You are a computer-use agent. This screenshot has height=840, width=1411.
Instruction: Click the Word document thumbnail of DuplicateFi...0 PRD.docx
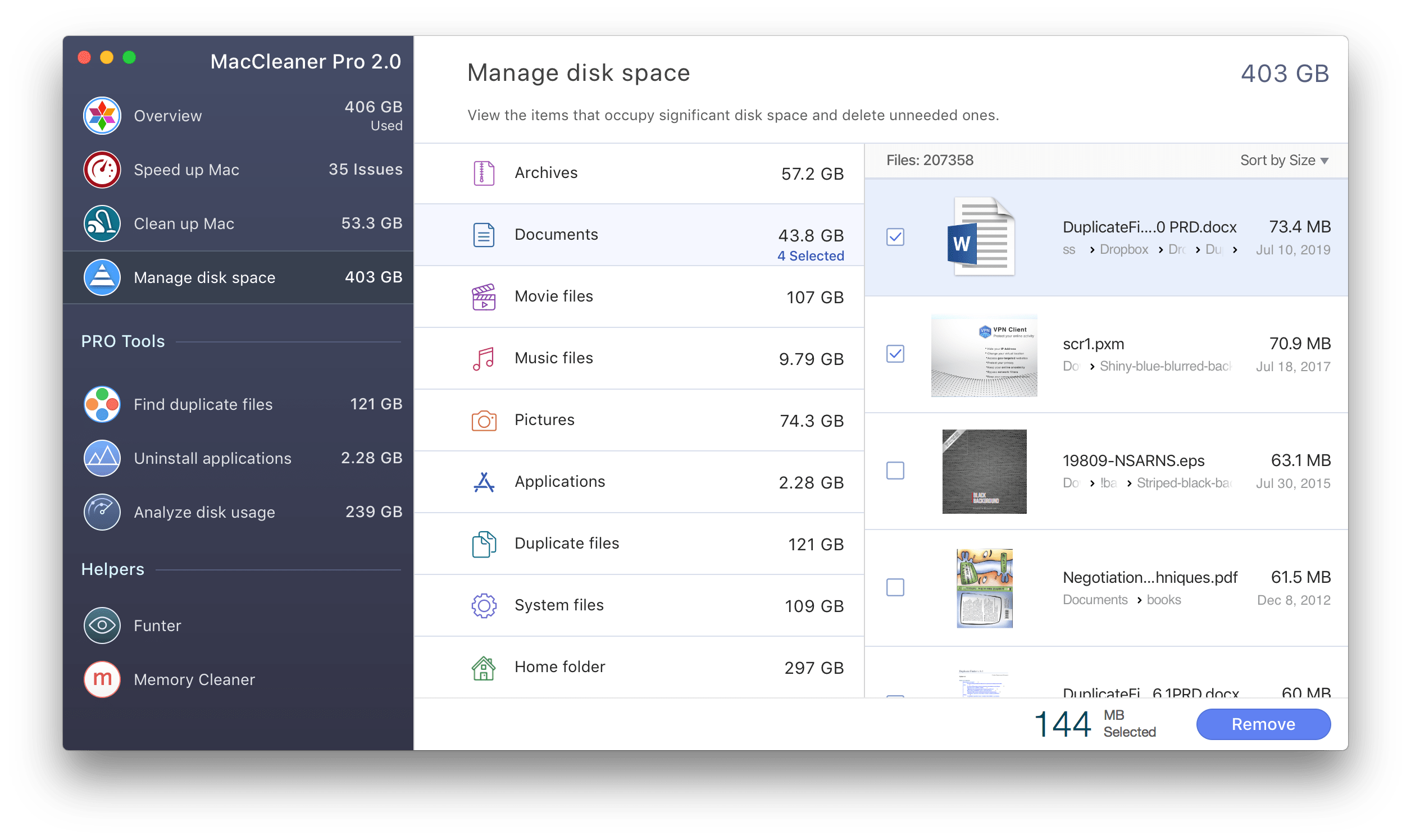(981, 236)
